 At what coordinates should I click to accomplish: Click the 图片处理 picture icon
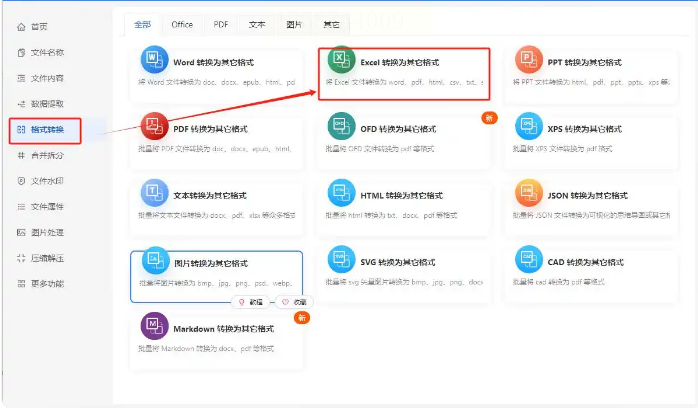click(21, 232)
